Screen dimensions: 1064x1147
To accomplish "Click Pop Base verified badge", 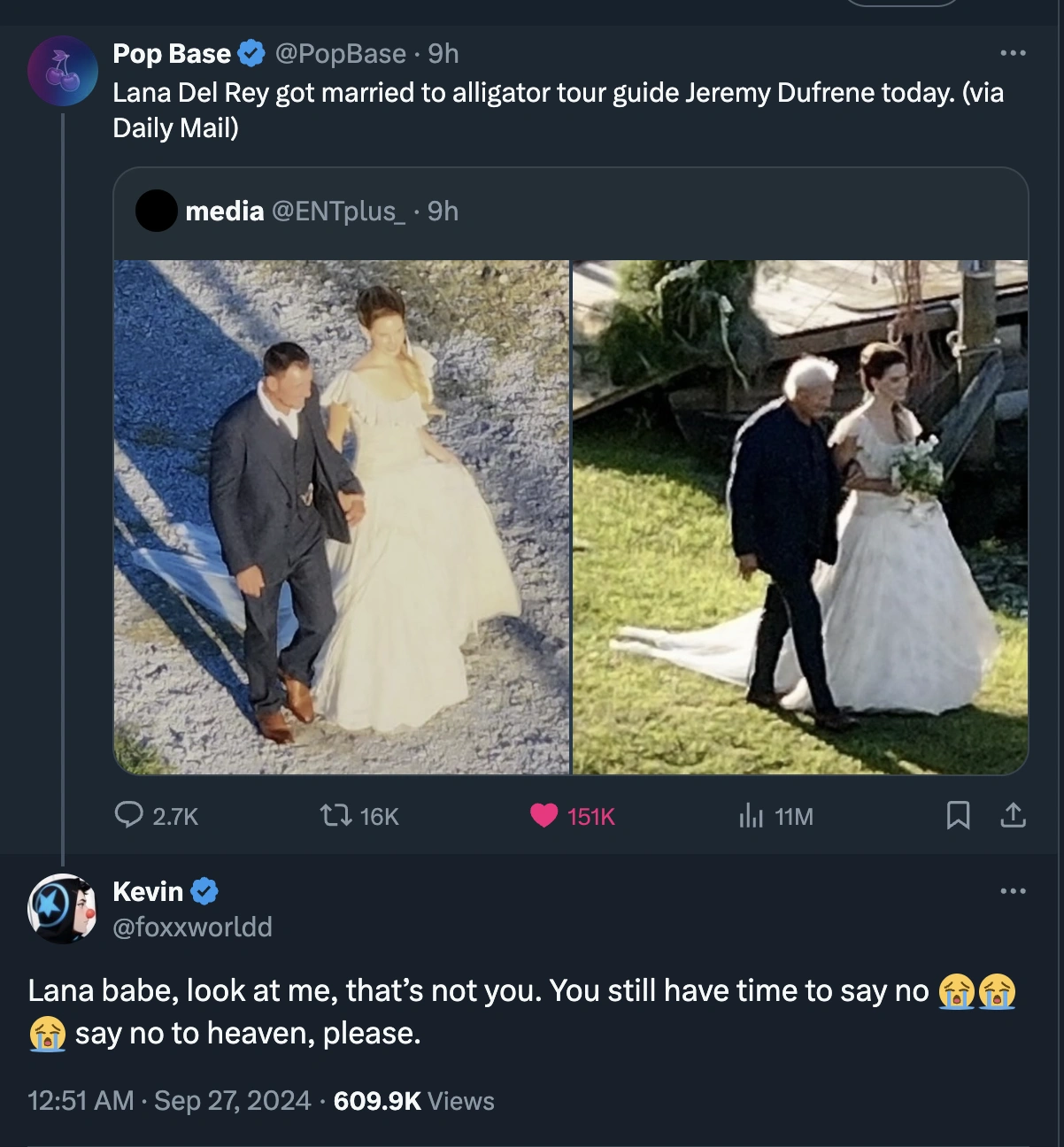I will (251, 54).
